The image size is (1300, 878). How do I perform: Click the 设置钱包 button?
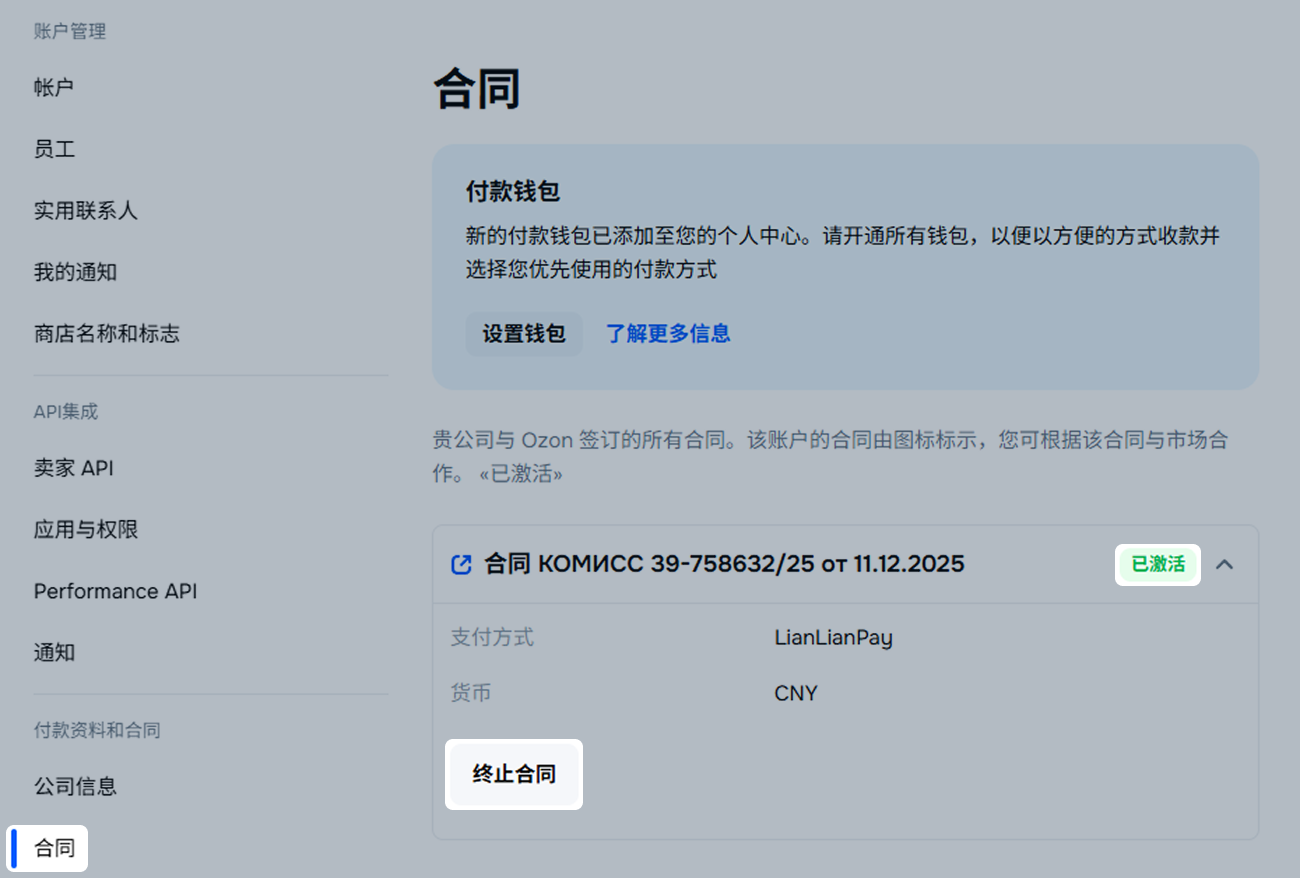pyautogui.click(x=524, y=334)
